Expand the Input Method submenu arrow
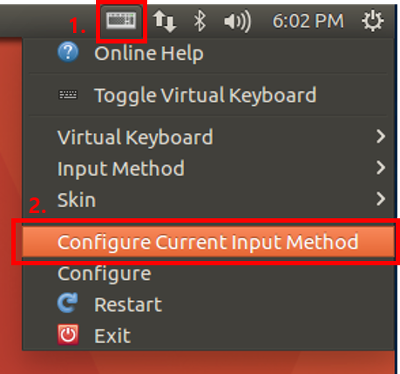The height and width of the screenshot is (374, 400). click(x=381, y=168)
